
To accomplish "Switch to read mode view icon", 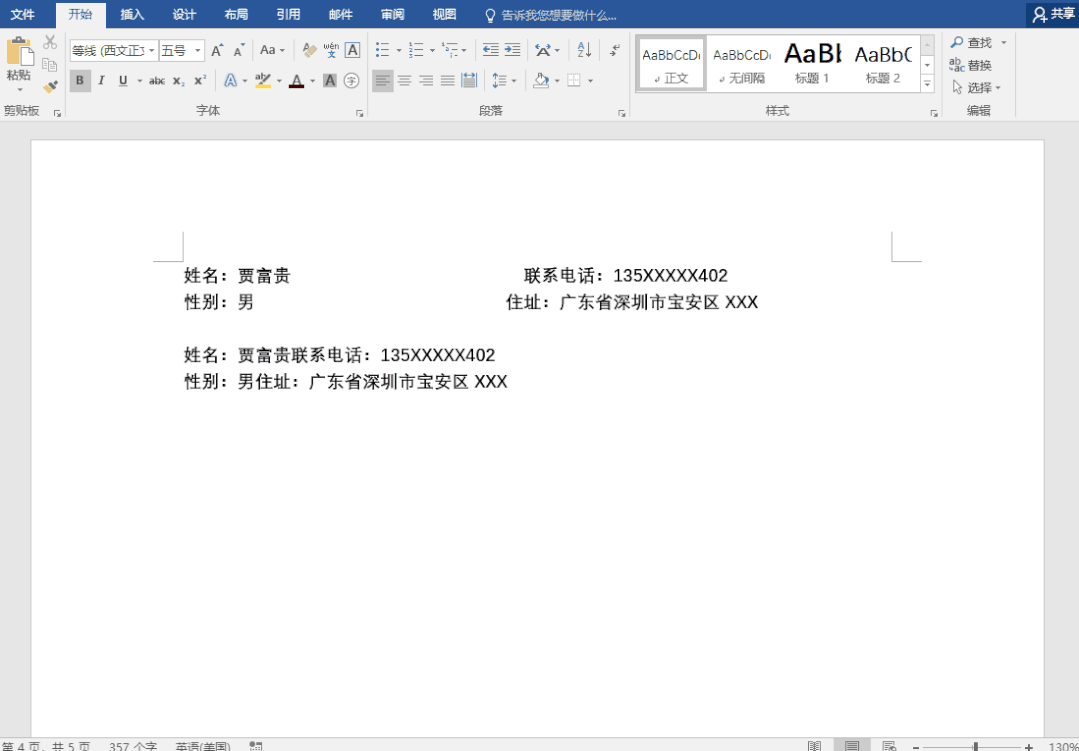I will pyautogui.click(x=815, y=746).
